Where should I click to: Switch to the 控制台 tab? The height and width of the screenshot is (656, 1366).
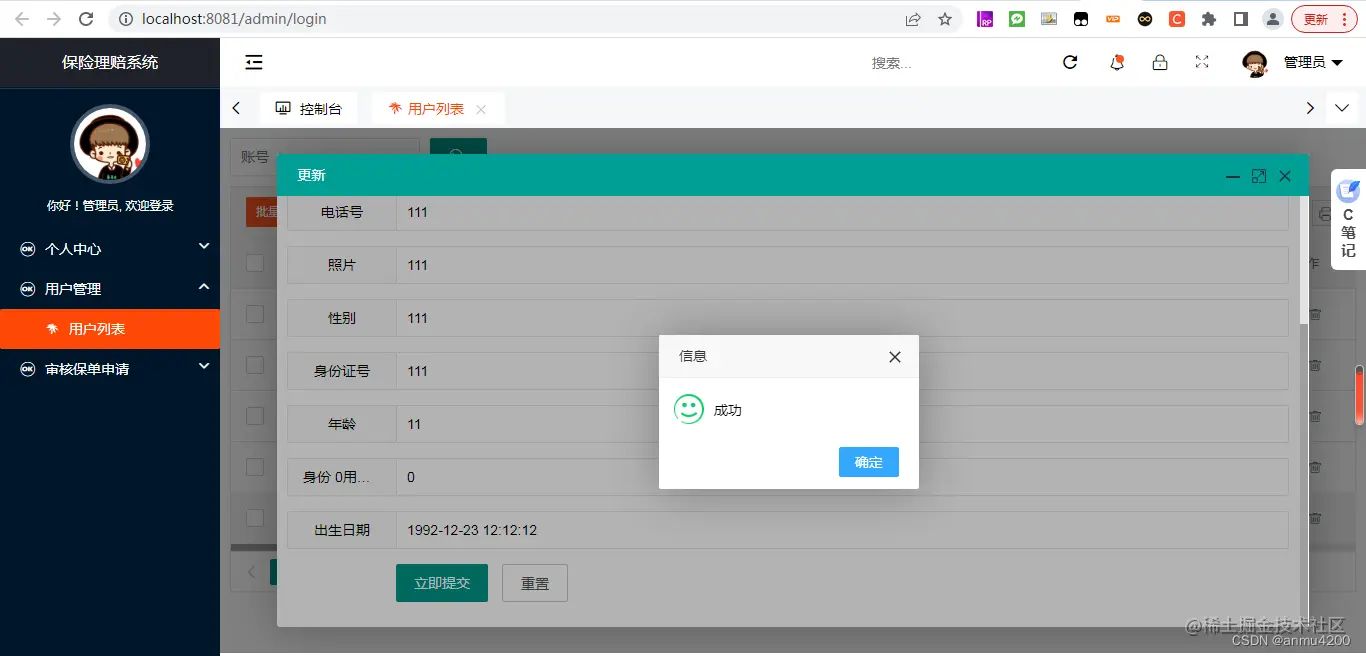(x=309, y=108)
